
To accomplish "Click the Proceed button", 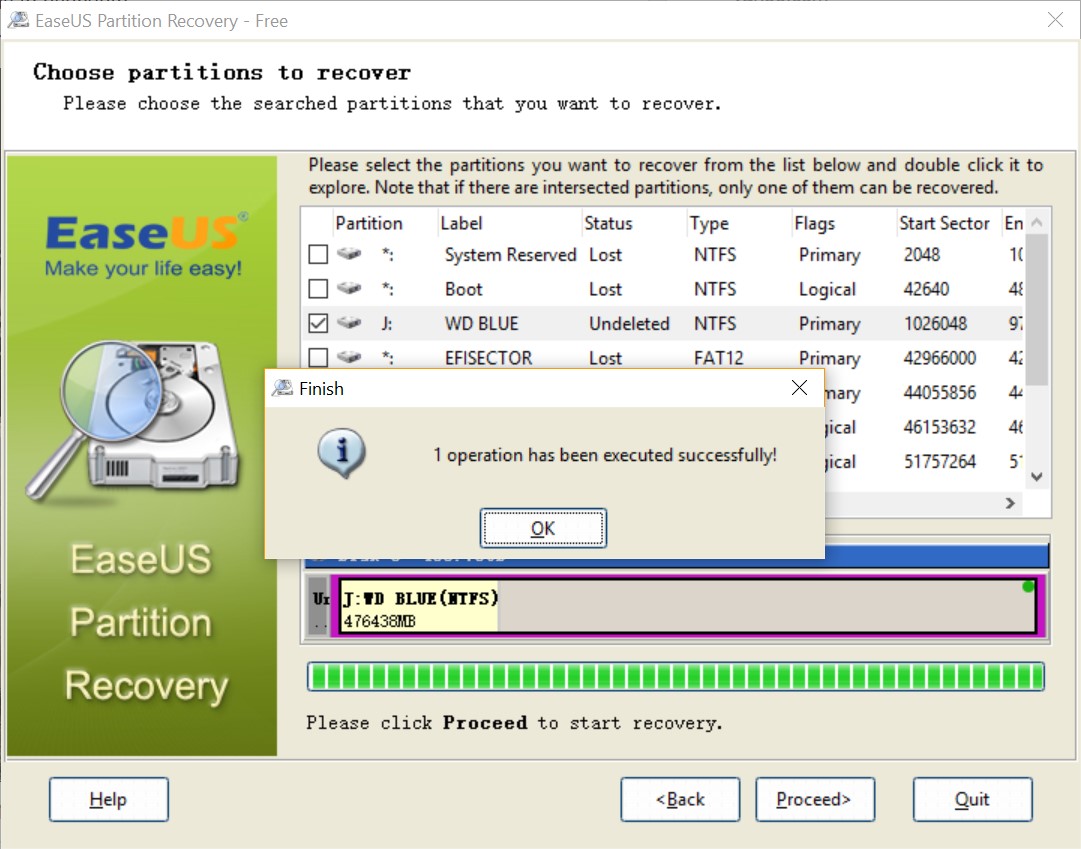I will pos(814,799).
